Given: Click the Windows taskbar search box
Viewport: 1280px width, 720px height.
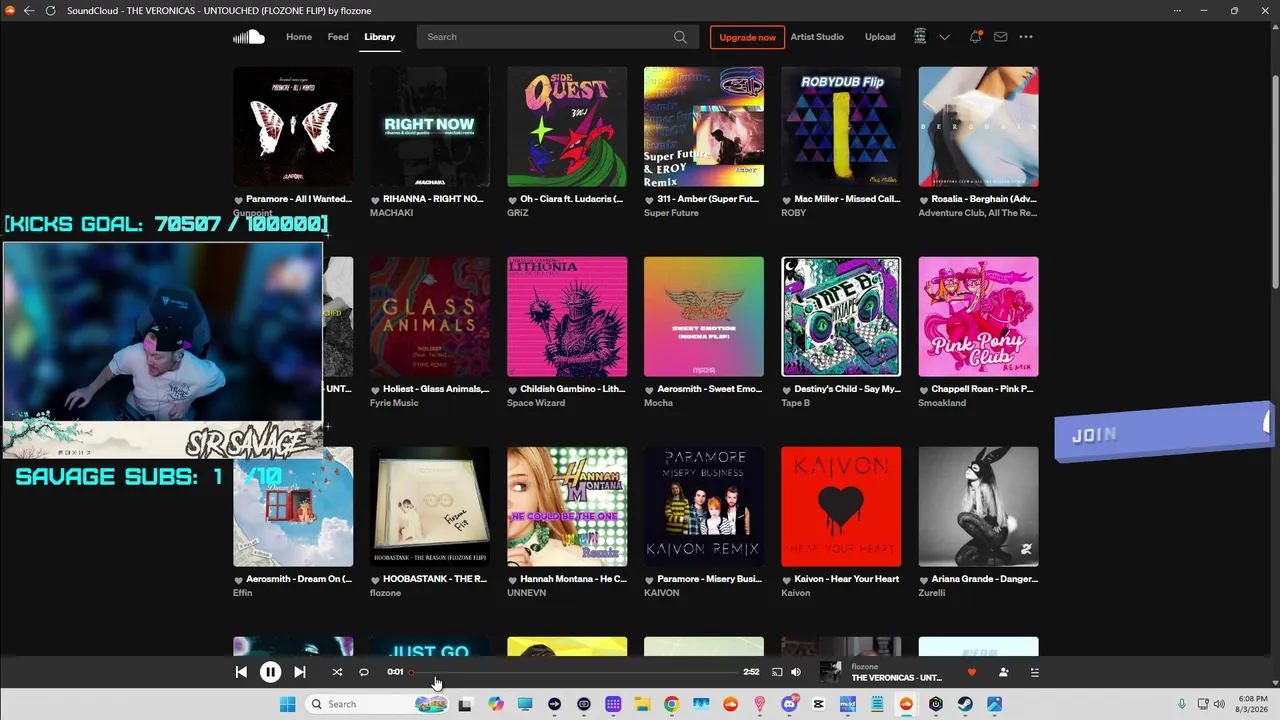Looking at the screenshot, I should 376,704.
